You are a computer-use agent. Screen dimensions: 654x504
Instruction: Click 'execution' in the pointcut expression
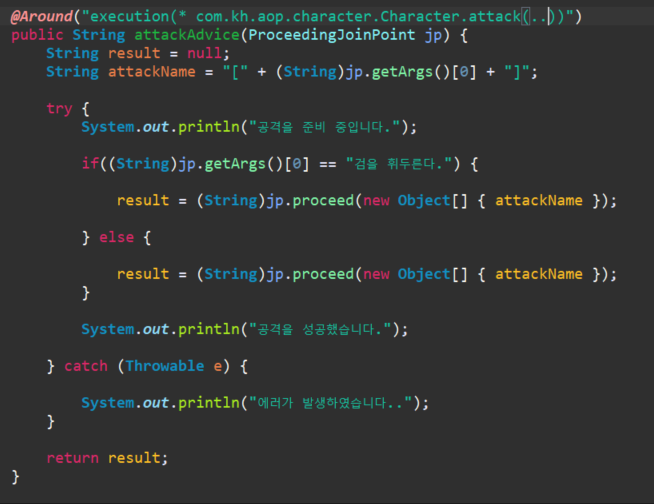pos(130,17)
